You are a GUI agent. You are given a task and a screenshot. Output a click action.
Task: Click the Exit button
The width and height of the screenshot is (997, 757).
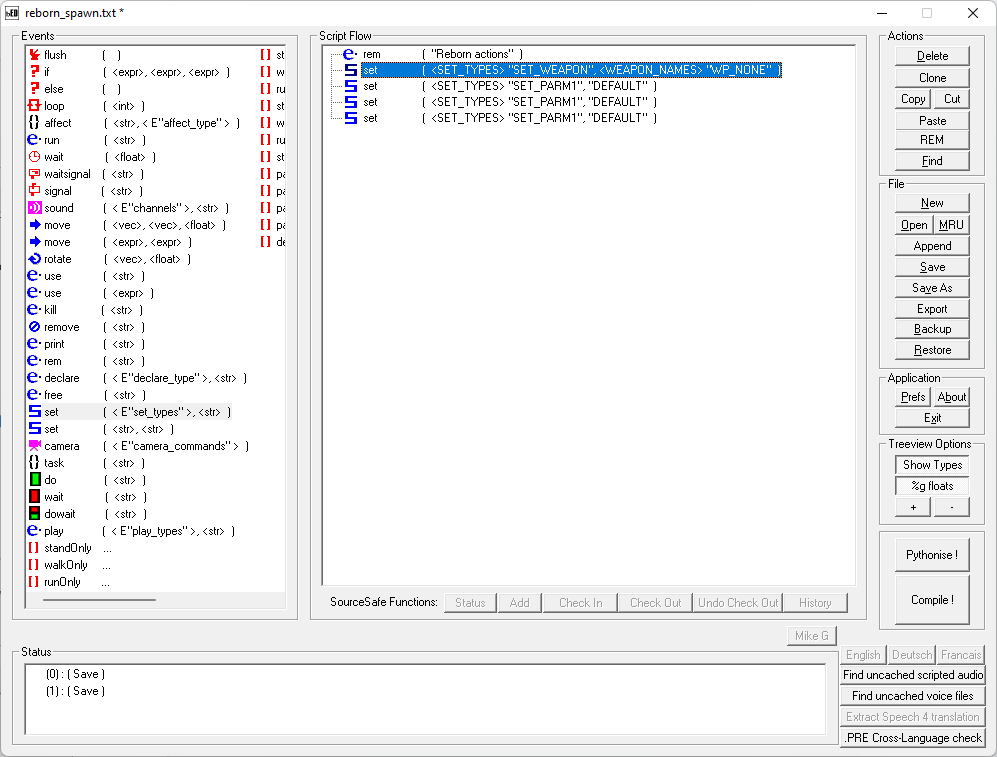[x=932, y=418]
